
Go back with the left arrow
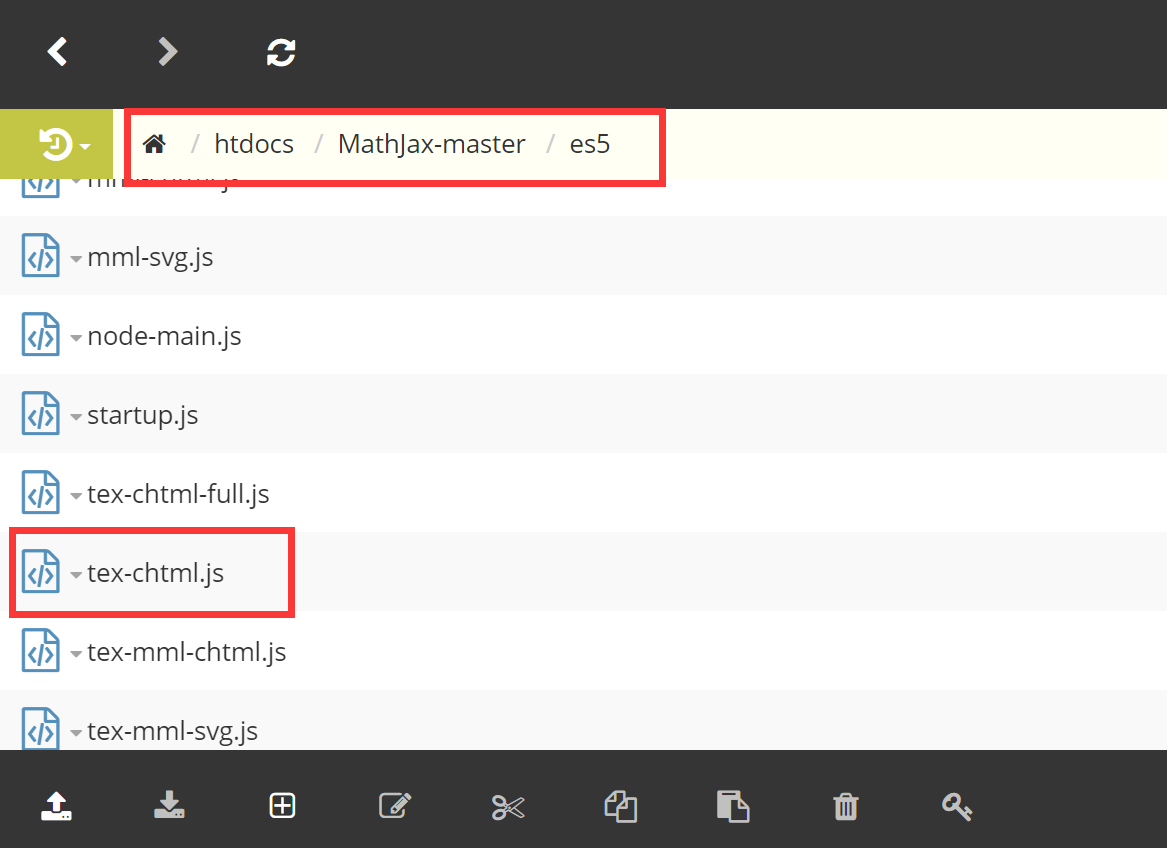coord(57,52)
